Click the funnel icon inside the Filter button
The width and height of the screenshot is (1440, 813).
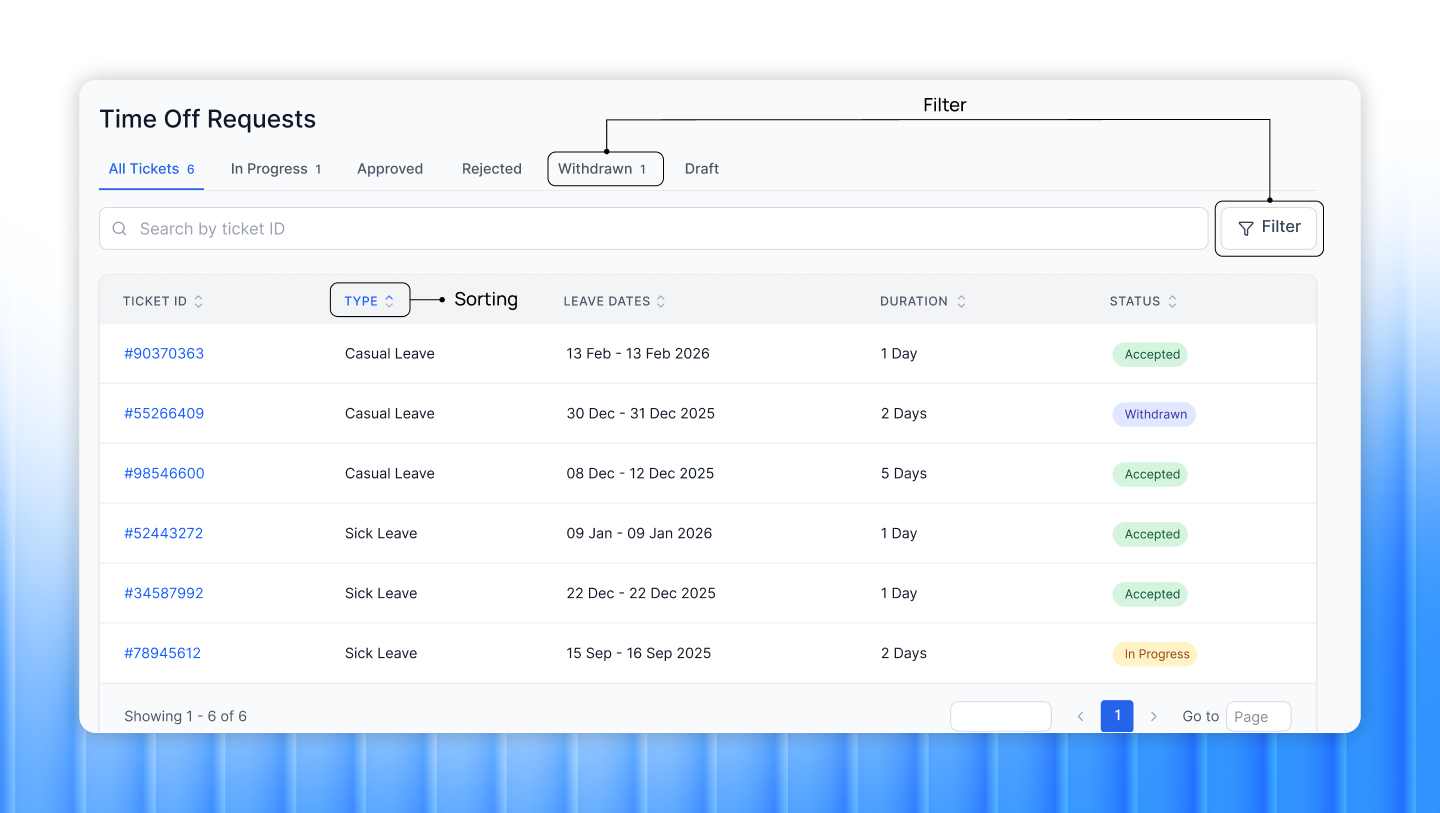(1245, 228)
